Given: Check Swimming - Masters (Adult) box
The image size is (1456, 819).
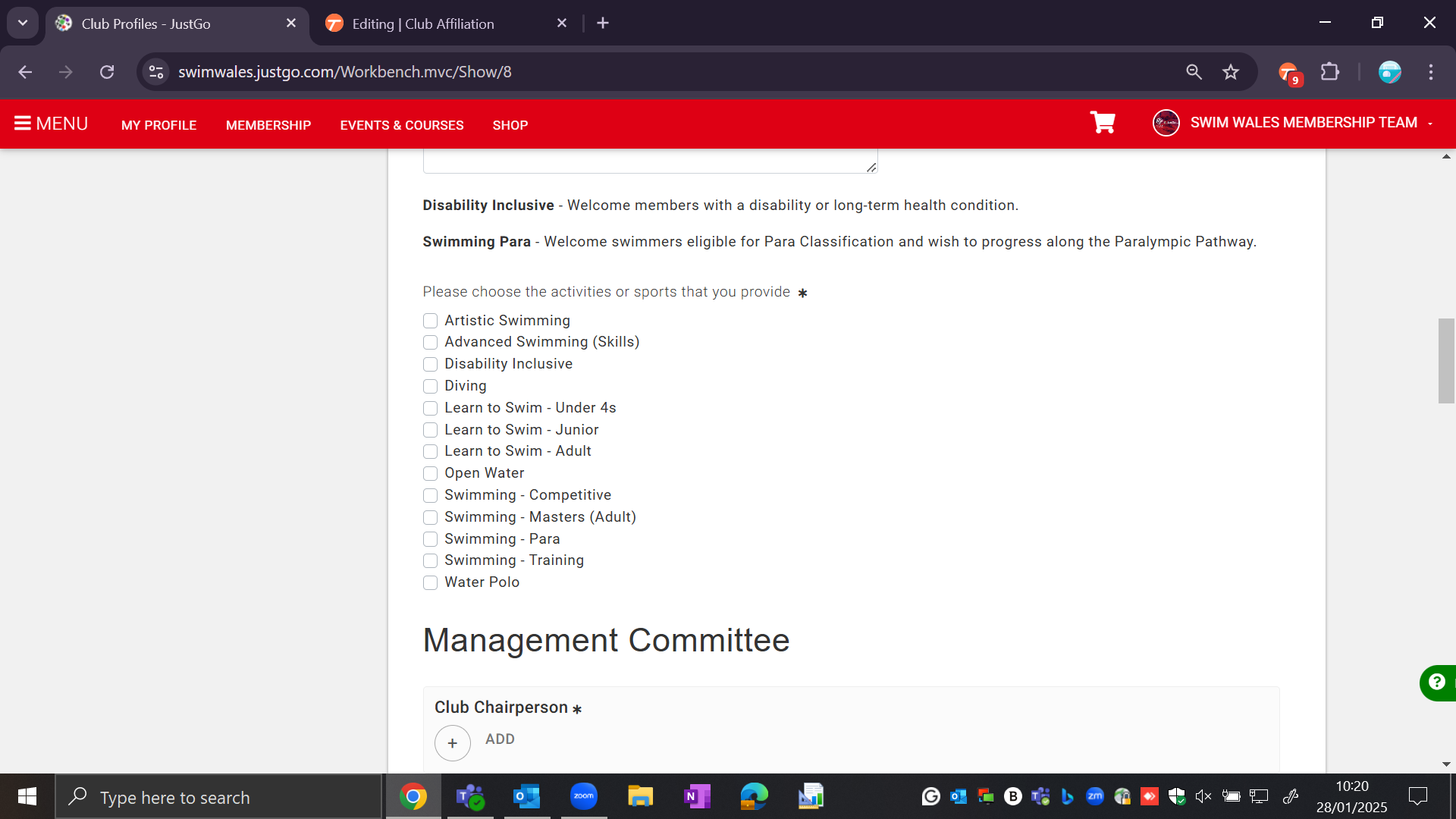Looking at the screenshot, I should [430, 517].
